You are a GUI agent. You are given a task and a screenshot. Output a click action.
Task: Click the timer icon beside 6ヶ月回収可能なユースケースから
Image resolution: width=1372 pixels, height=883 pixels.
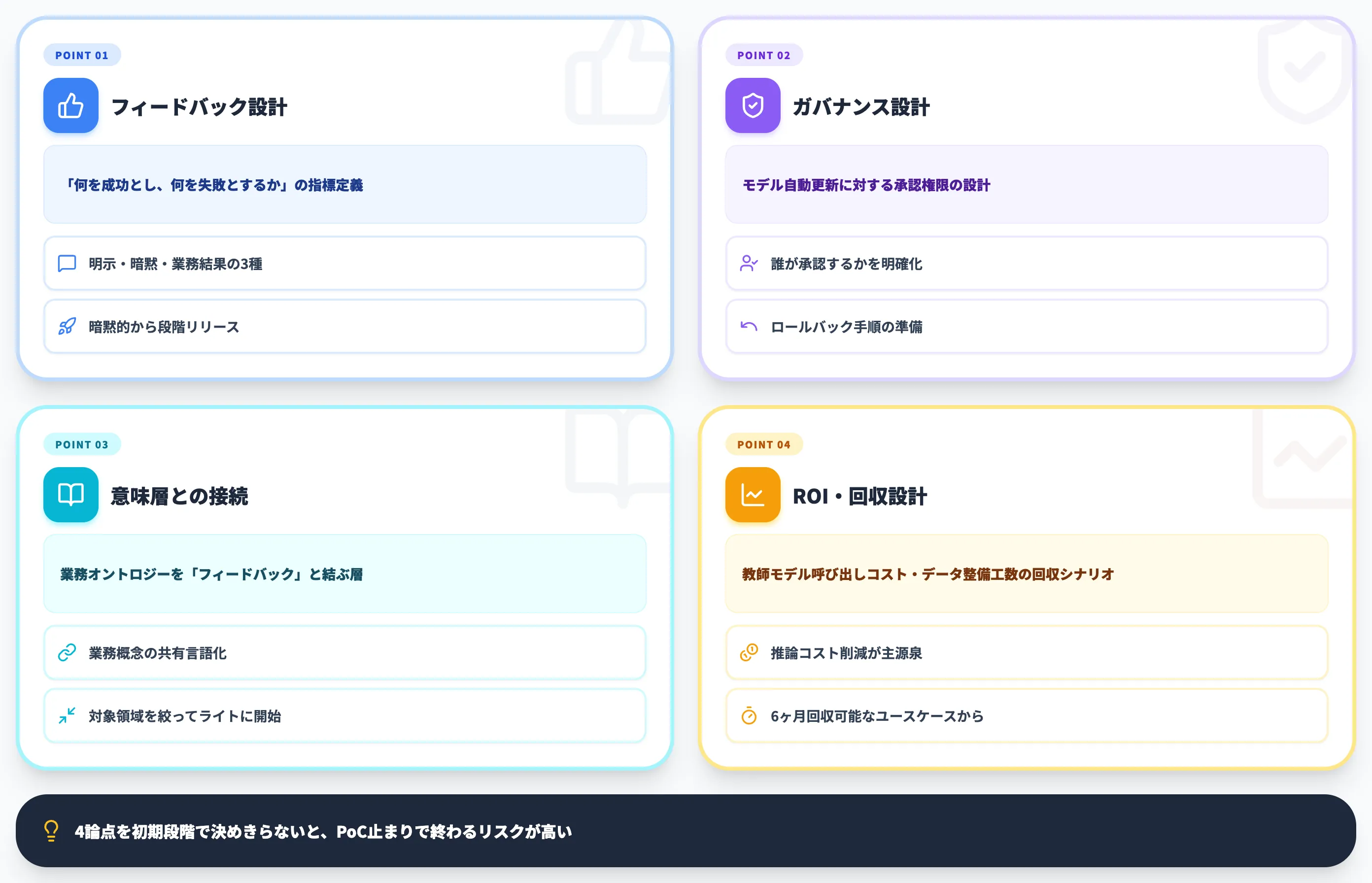coord(749,715)
